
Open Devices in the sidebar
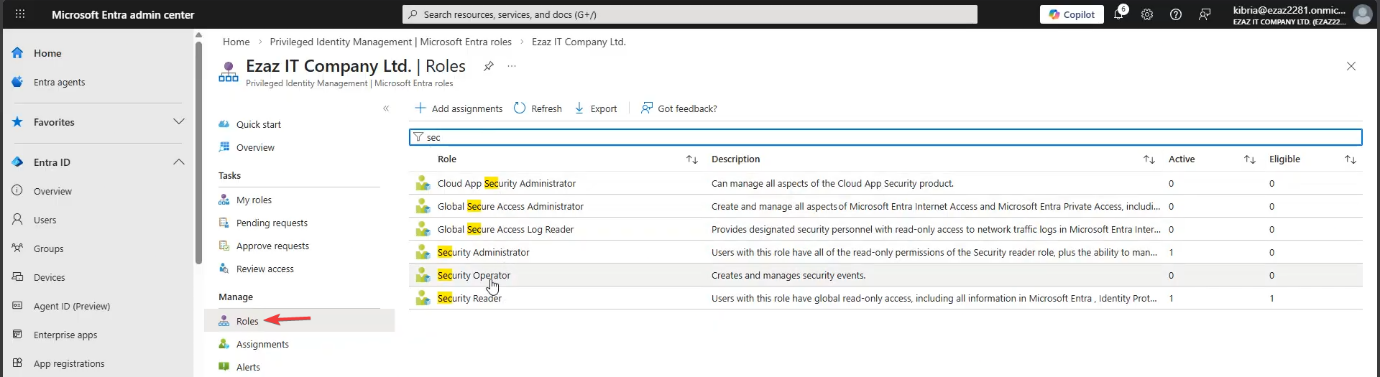click(x=49, y=277)
